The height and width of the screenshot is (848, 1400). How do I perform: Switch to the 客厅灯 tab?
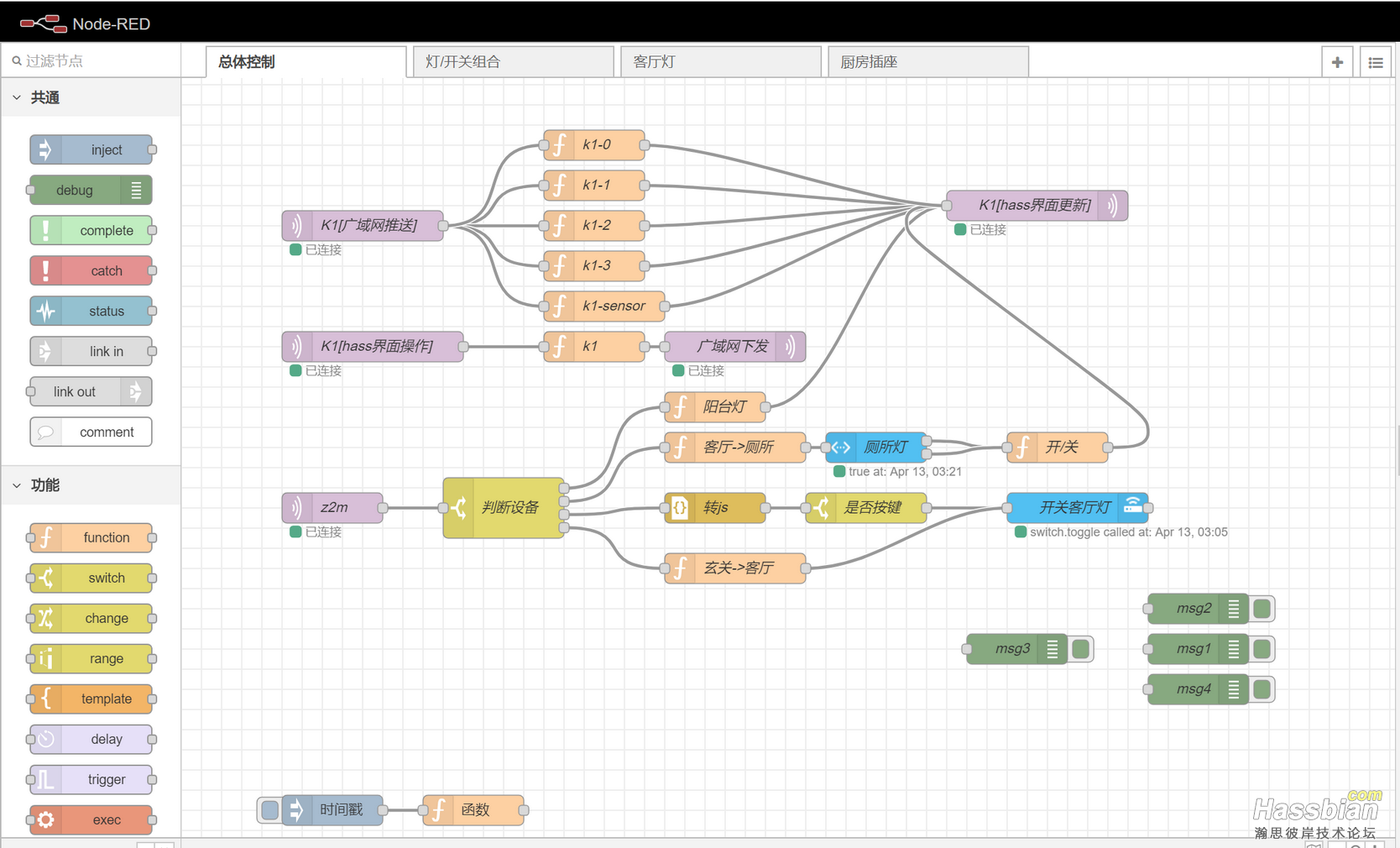pyautogui.click(x=721, y=61)
